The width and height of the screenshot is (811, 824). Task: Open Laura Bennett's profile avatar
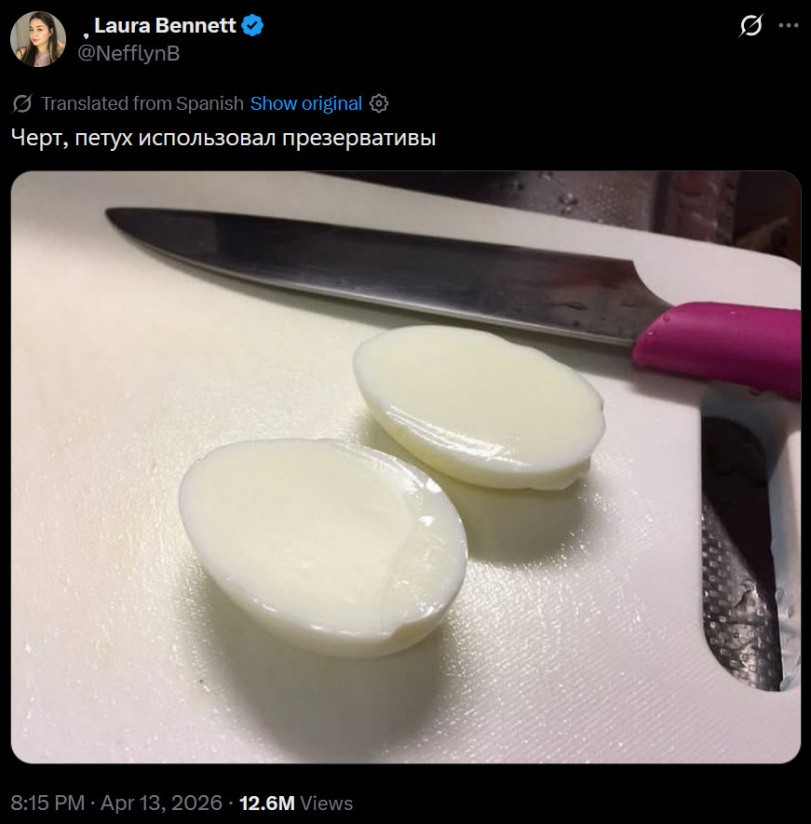point(38,40)
